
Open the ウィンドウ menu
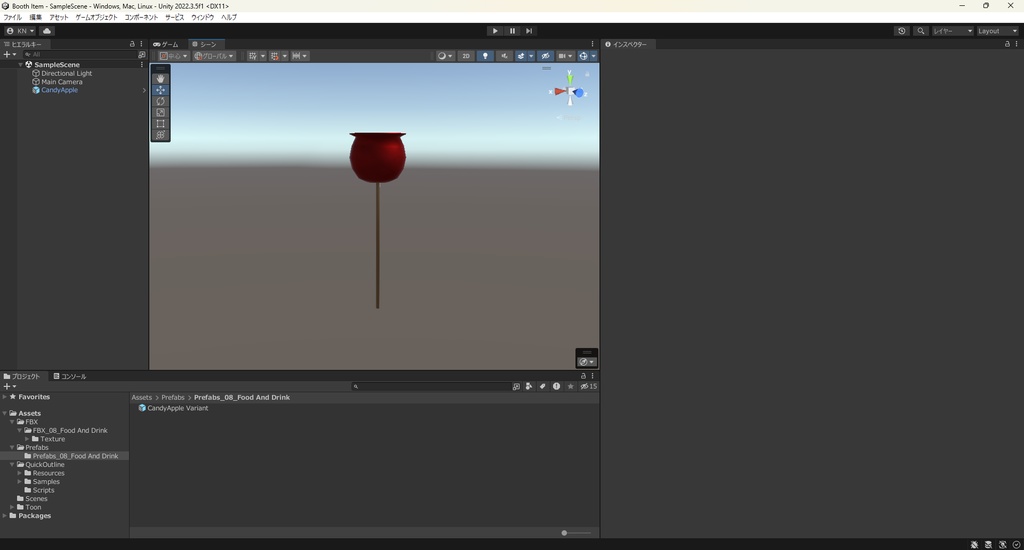202,17
